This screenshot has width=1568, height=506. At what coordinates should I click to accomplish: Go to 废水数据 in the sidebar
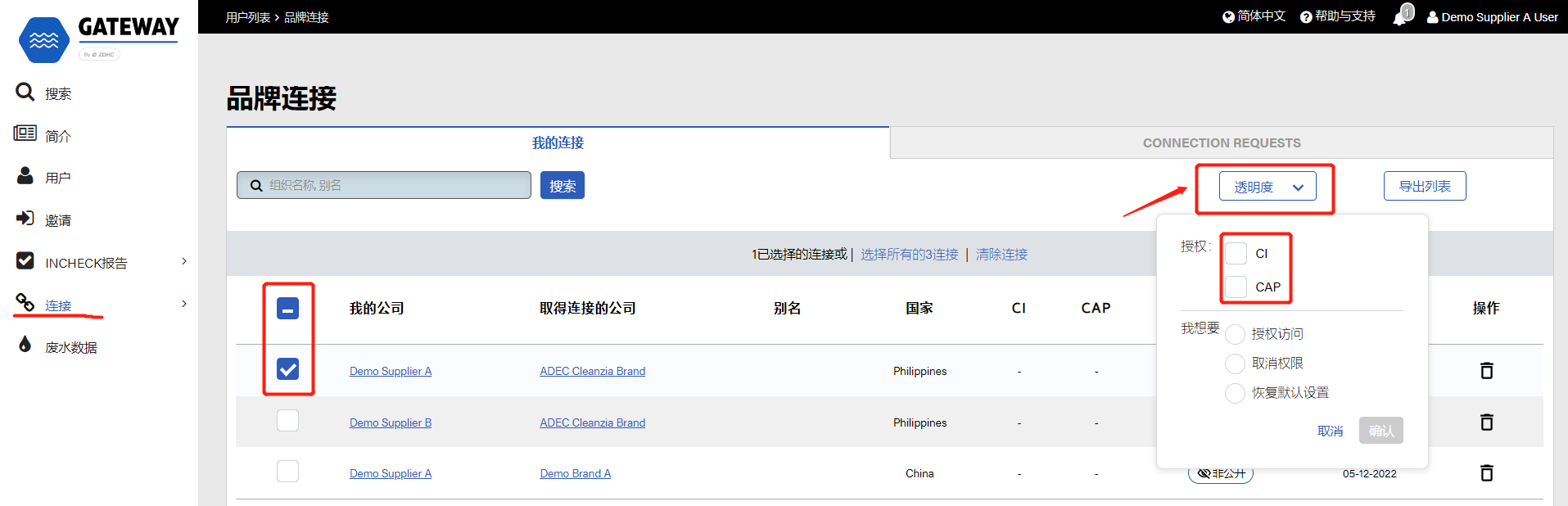(71, 347)
